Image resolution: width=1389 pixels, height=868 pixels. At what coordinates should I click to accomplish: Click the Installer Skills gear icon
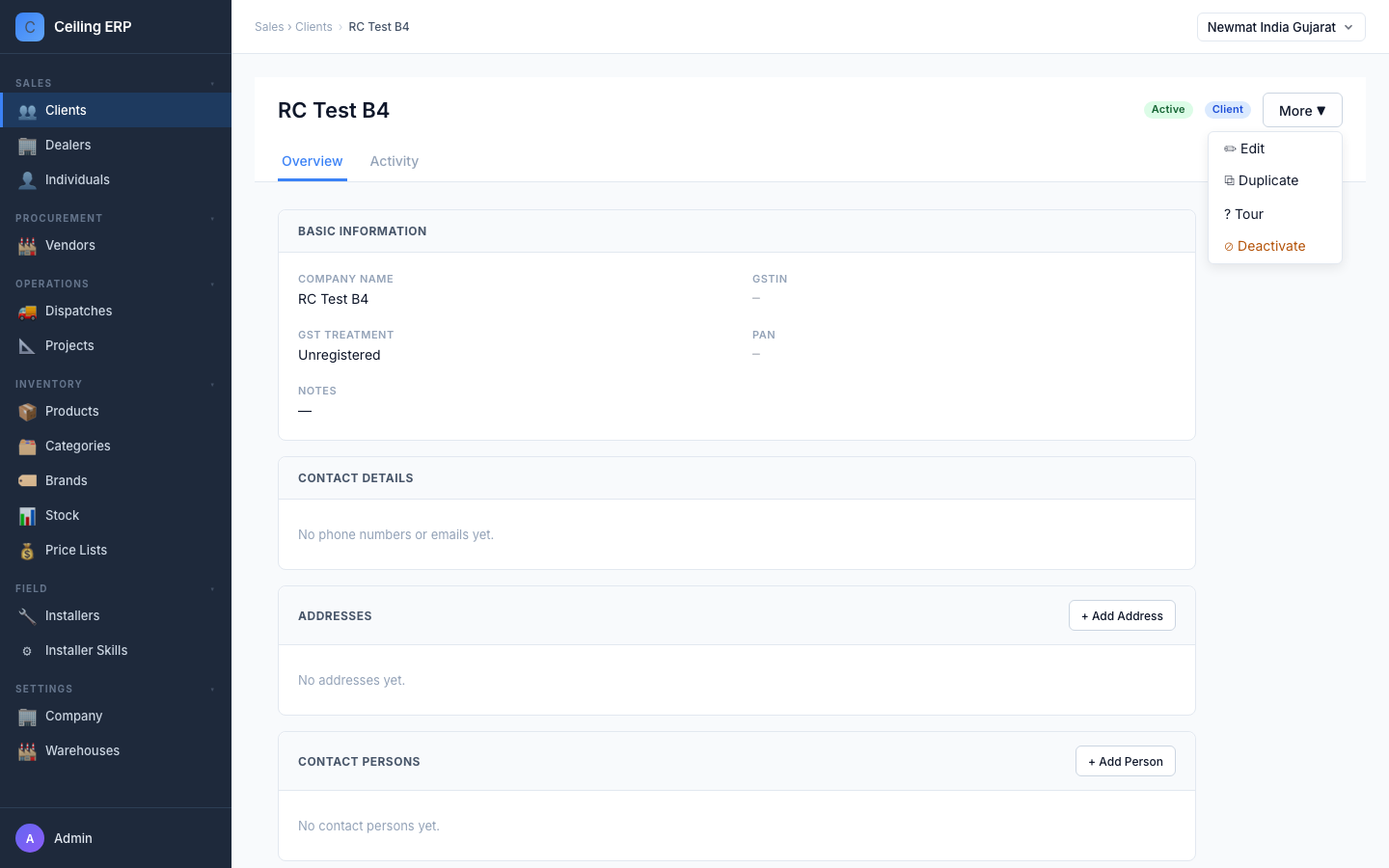tap(27, 651)
